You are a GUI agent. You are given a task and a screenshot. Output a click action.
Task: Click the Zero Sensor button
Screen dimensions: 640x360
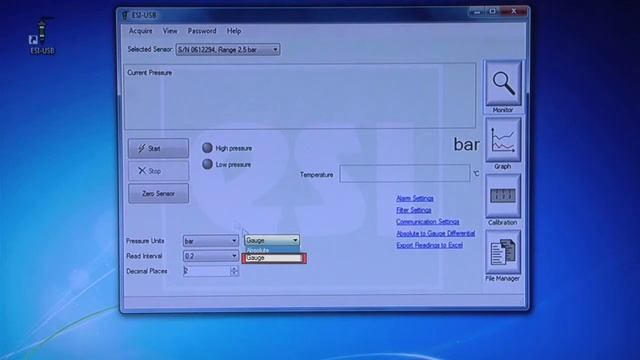158,193
